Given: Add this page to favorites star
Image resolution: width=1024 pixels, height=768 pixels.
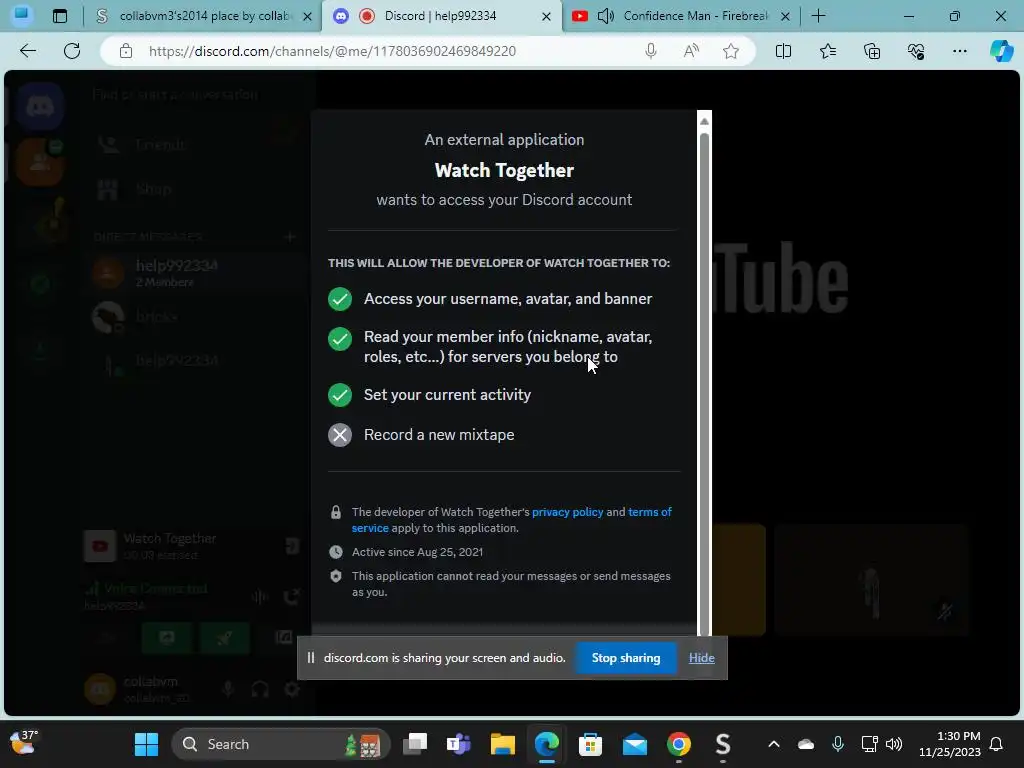Looking at the screenshot, I should tap(731, 51).
